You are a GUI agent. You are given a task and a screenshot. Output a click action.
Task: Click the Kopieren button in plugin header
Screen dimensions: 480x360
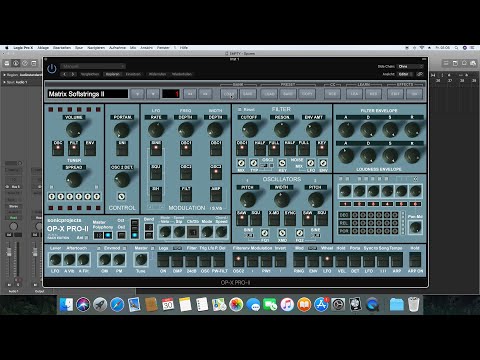tap(113, 74)
